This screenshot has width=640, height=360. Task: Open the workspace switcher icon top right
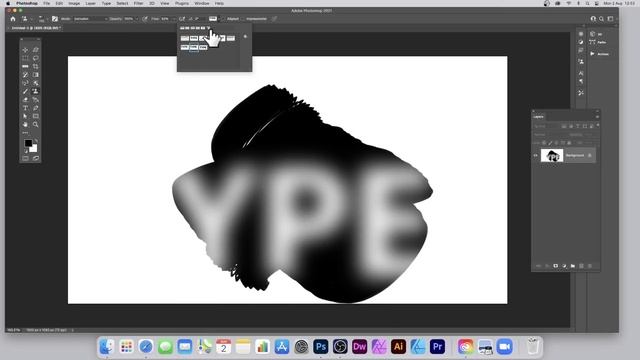tap(611, 19)
